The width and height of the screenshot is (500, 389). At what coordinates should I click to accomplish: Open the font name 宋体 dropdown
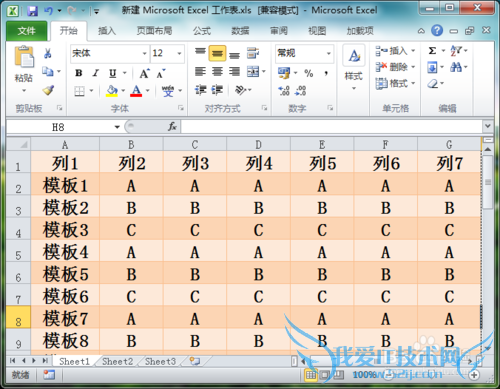click(144, 53)
